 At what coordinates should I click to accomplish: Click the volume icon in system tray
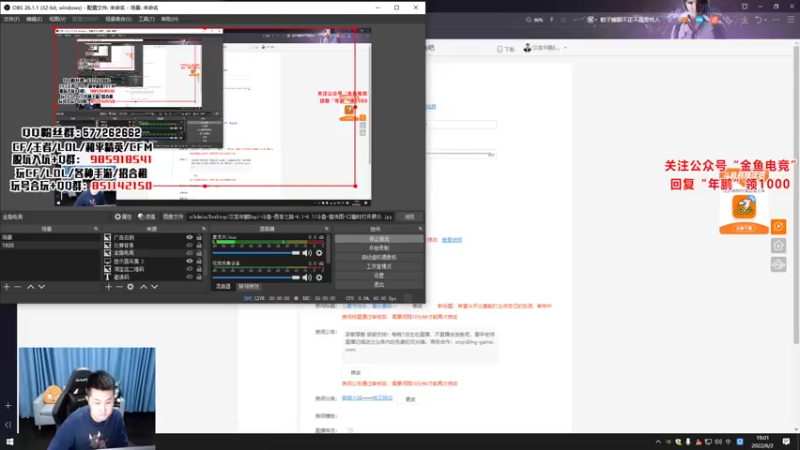click(718, 442)
